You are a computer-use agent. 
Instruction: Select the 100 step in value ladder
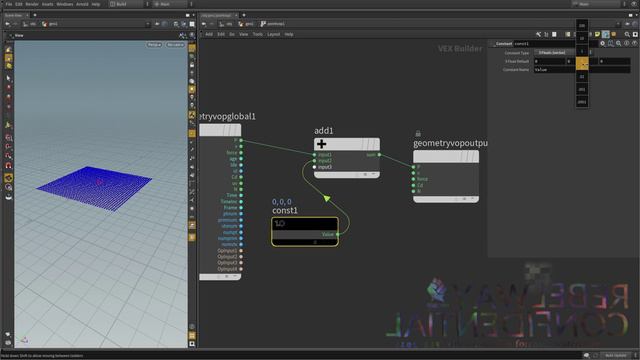click(x=582, y=26)
